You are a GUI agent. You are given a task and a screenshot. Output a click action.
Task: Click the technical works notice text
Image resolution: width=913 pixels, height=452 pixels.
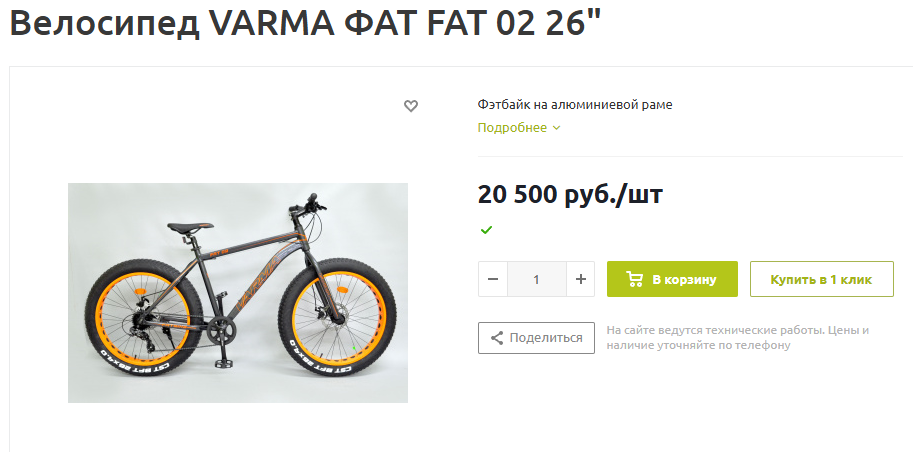[x=738, y=338]
